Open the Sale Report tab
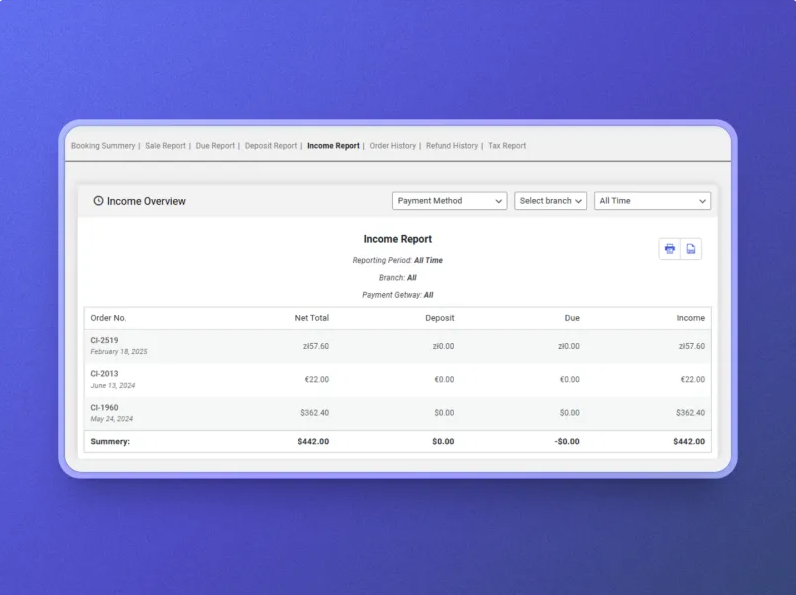 [165, 146]
